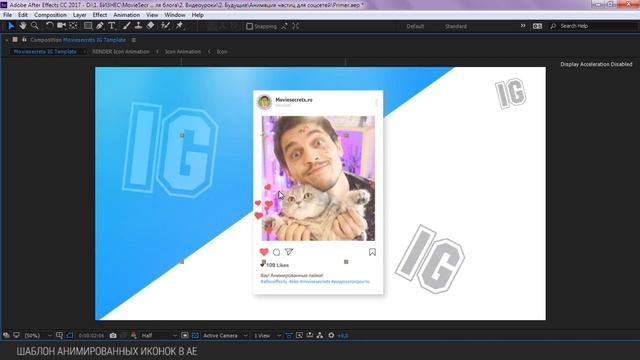Select the Zoom magnifier tool

(x=35, y=26)
